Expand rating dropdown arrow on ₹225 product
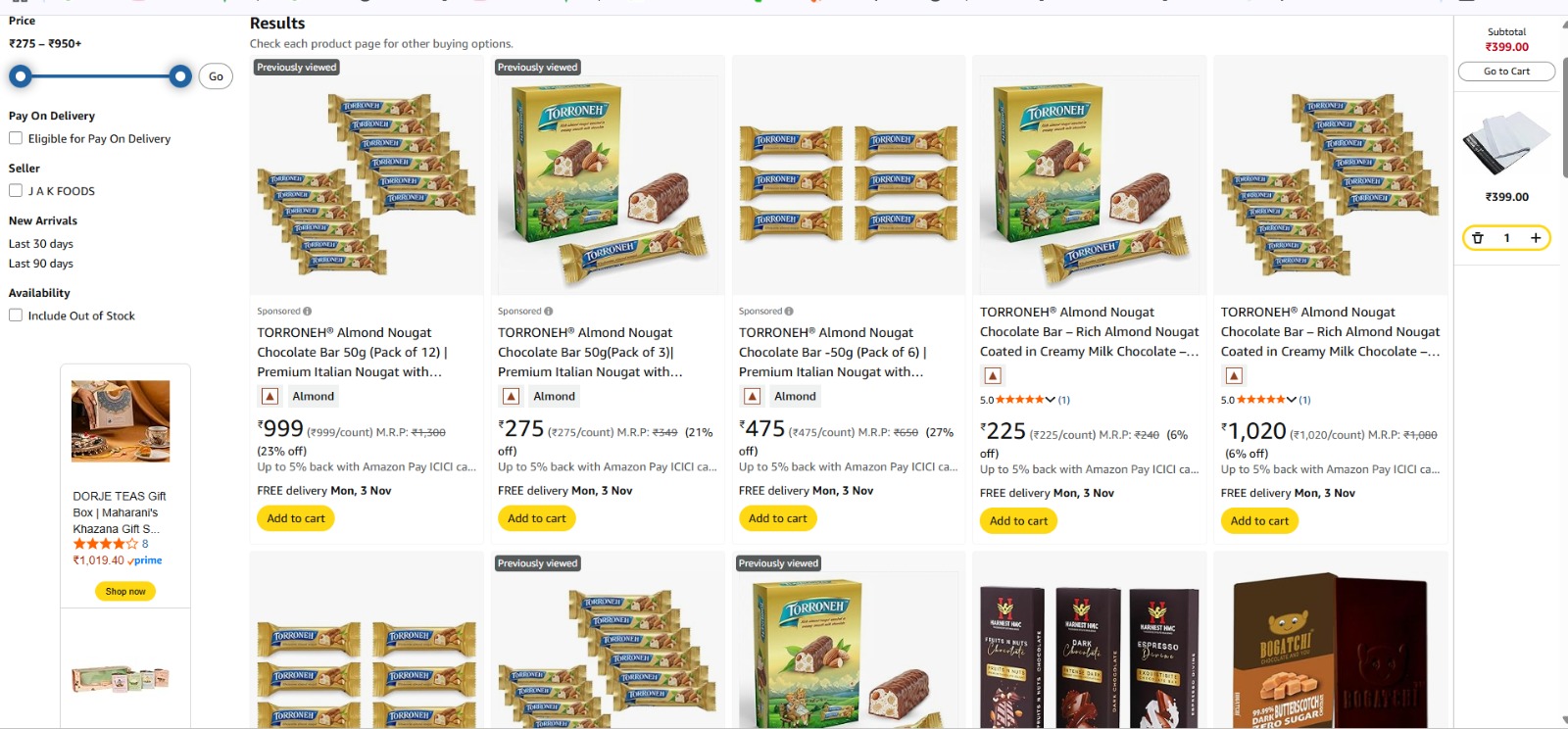Viewport: 1568px width, 729px height. (x=1051, y=400)
